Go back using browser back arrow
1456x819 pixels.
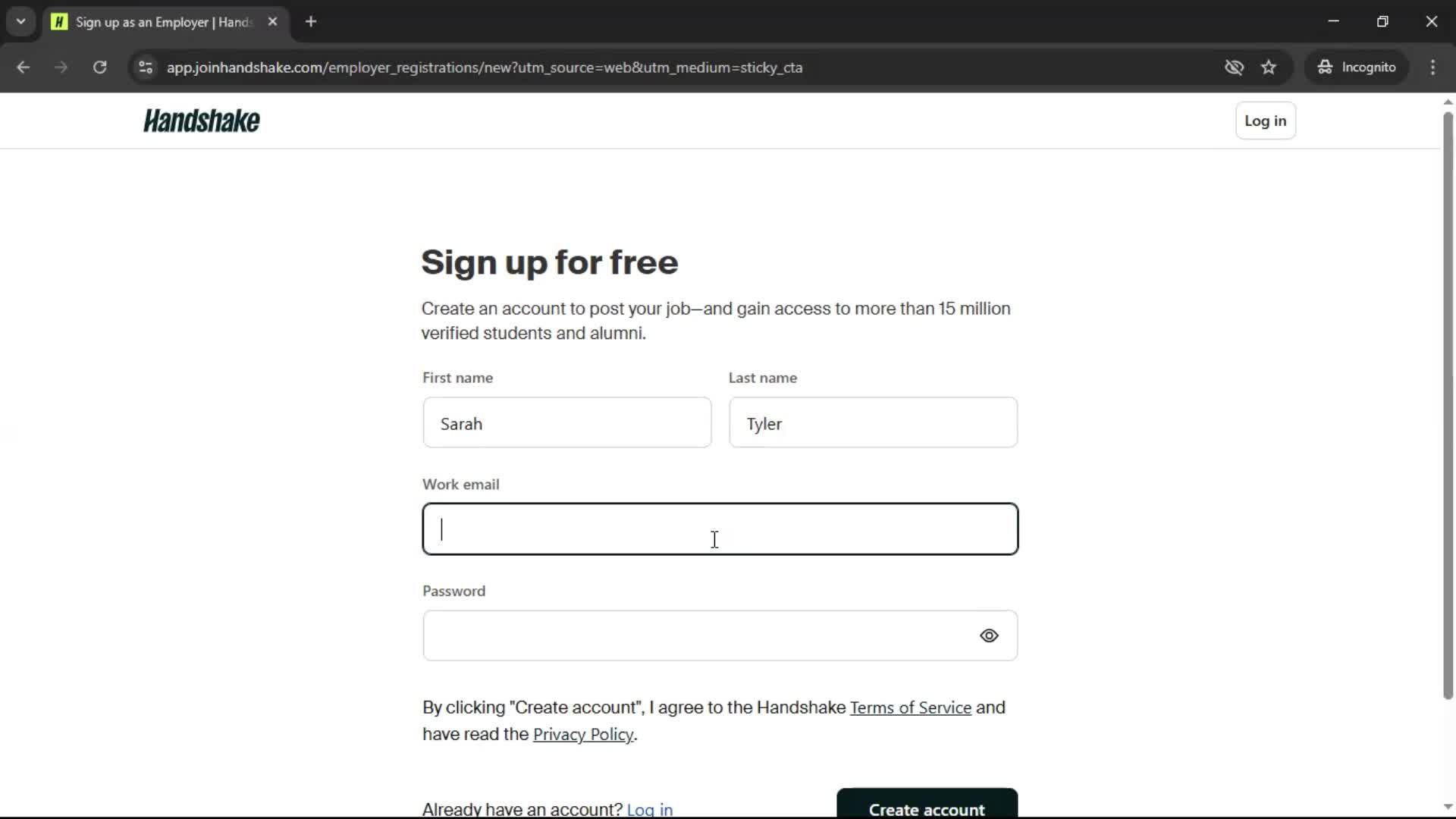point(23,67)
